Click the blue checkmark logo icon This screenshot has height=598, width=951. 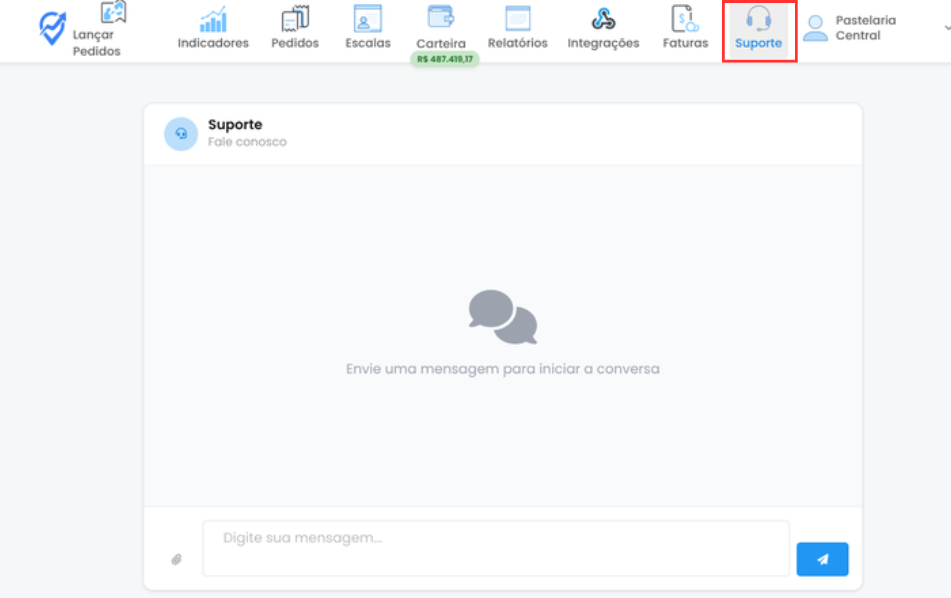pyautogui.click(x=52, y=28)
